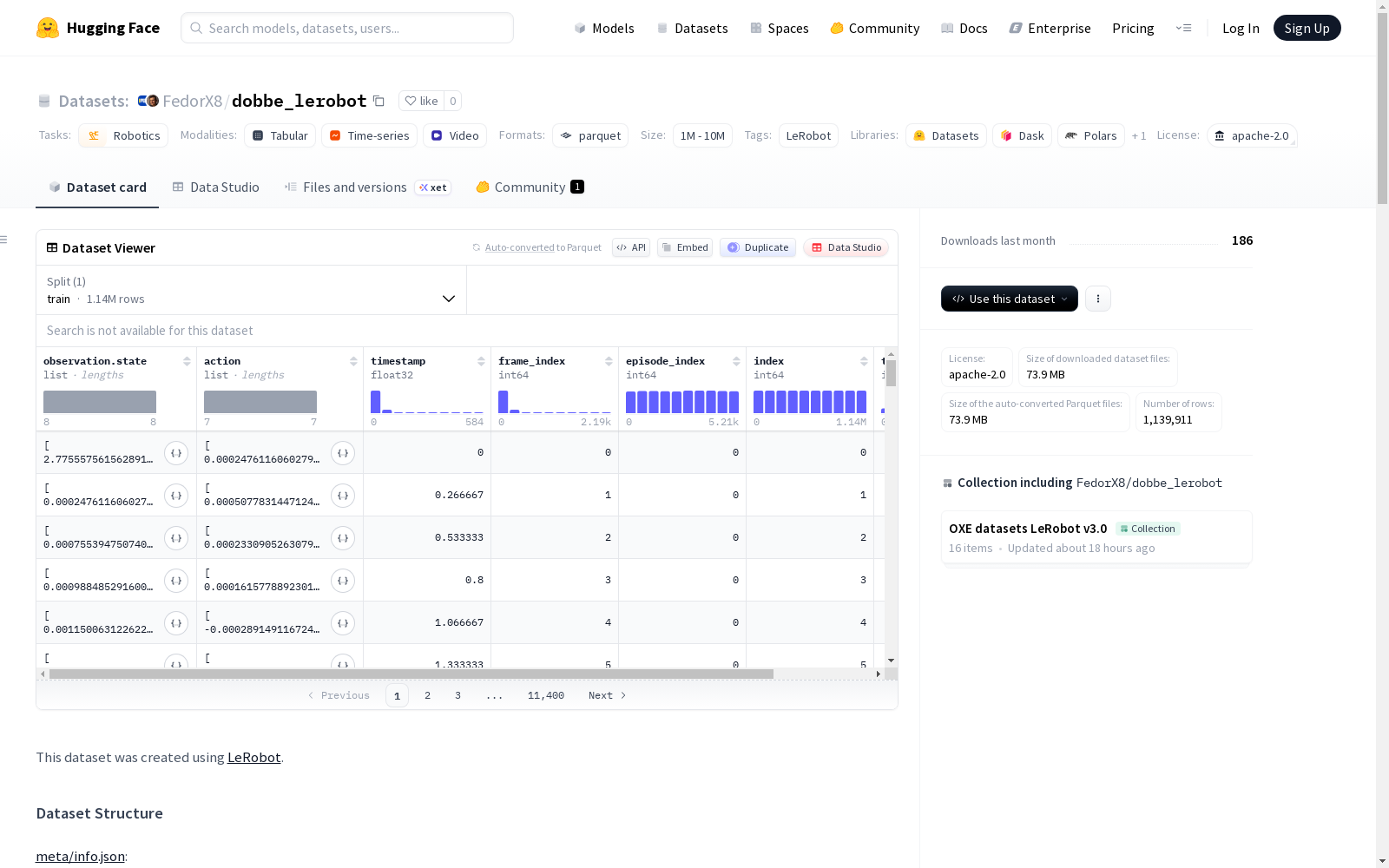Open Data Studio from the viewer header
Image resolution: width=1389 pixels, height=868 pixels.
click(846, 247)
